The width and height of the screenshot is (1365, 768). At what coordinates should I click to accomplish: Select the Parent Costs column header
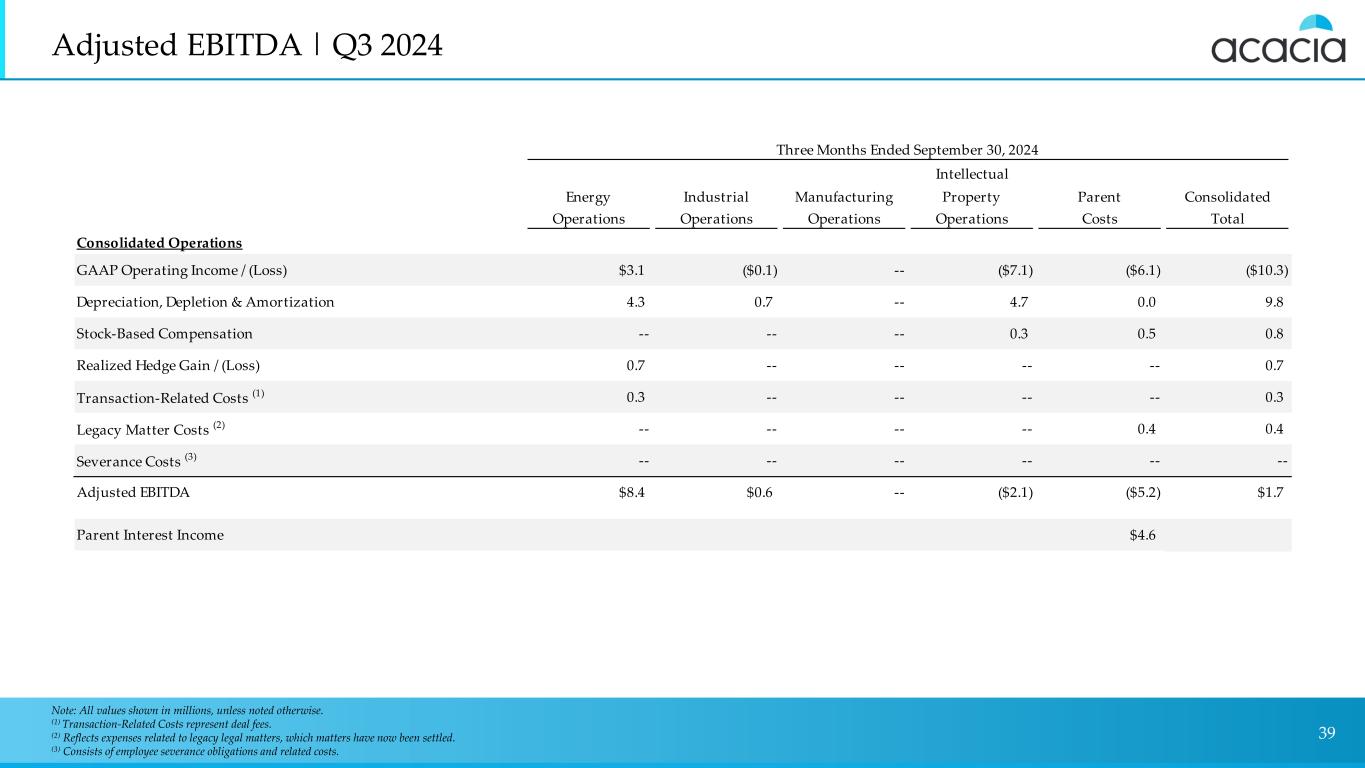(x=1098, y=208)
